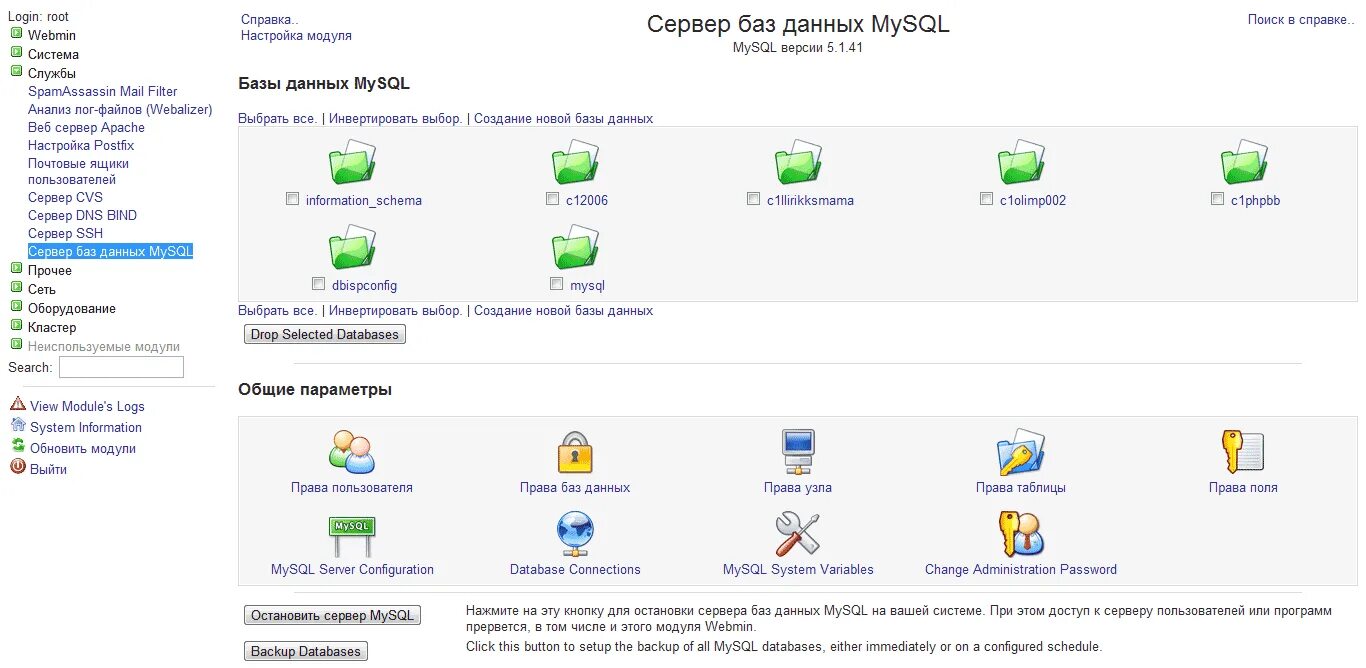Click the user permissions people icon
Screen dimensions: 1366x668
(352, 452)
